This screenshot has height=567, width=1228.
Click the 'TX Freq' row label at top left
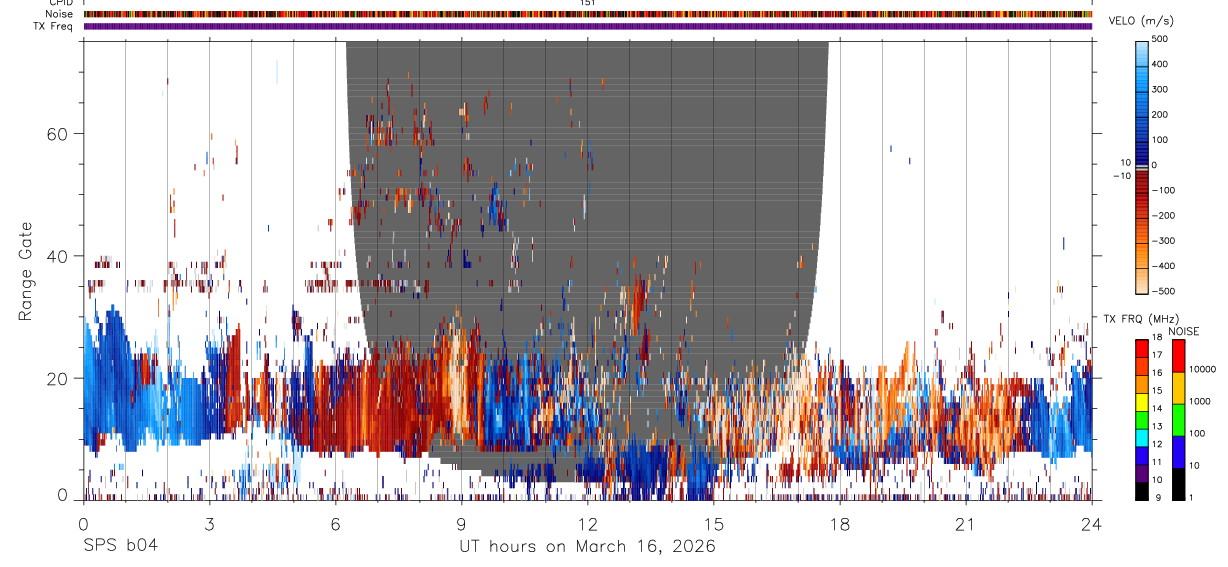54,26
